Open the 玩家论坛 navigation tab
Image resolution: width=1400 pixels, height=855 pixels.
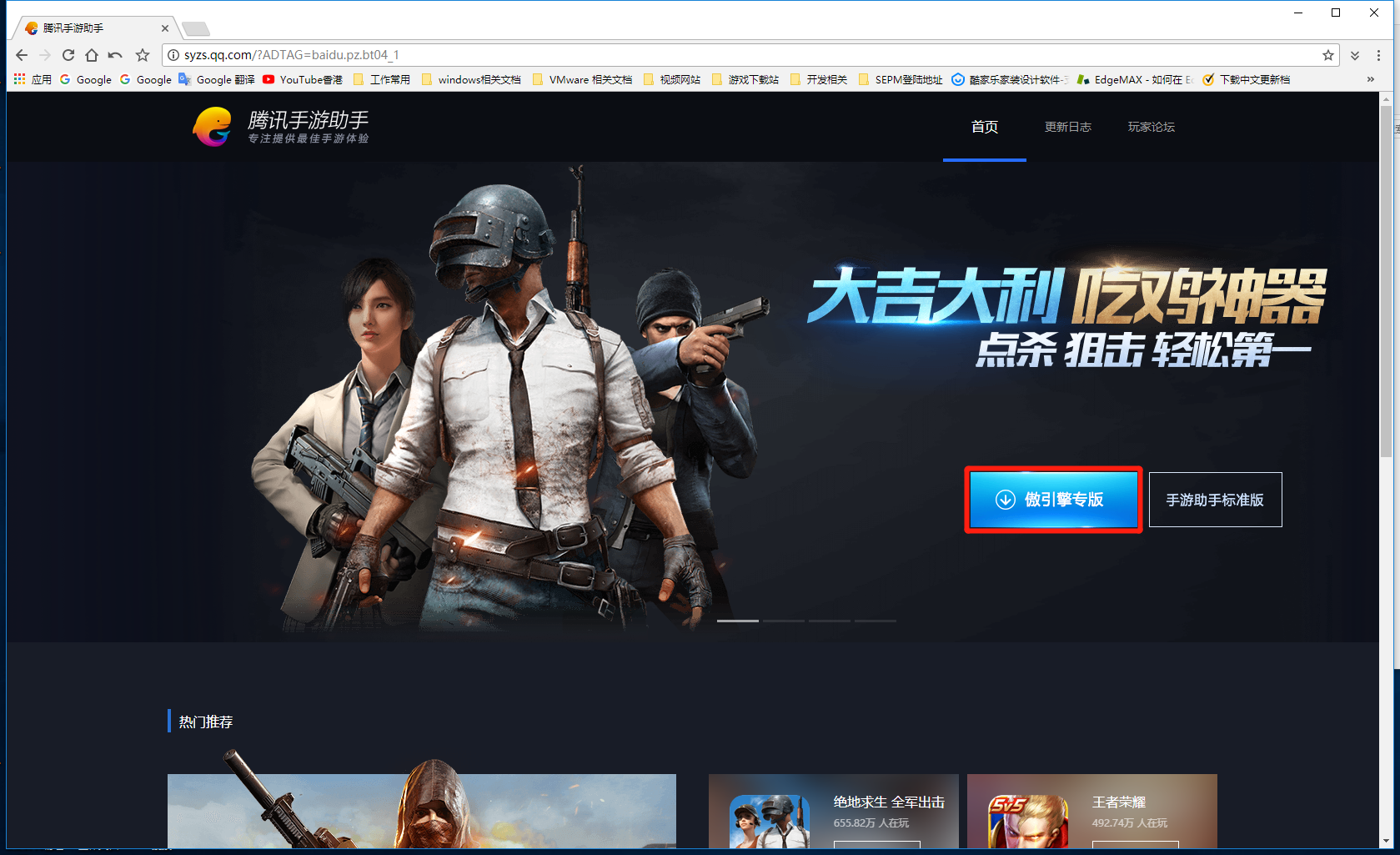pos(1152,127)
